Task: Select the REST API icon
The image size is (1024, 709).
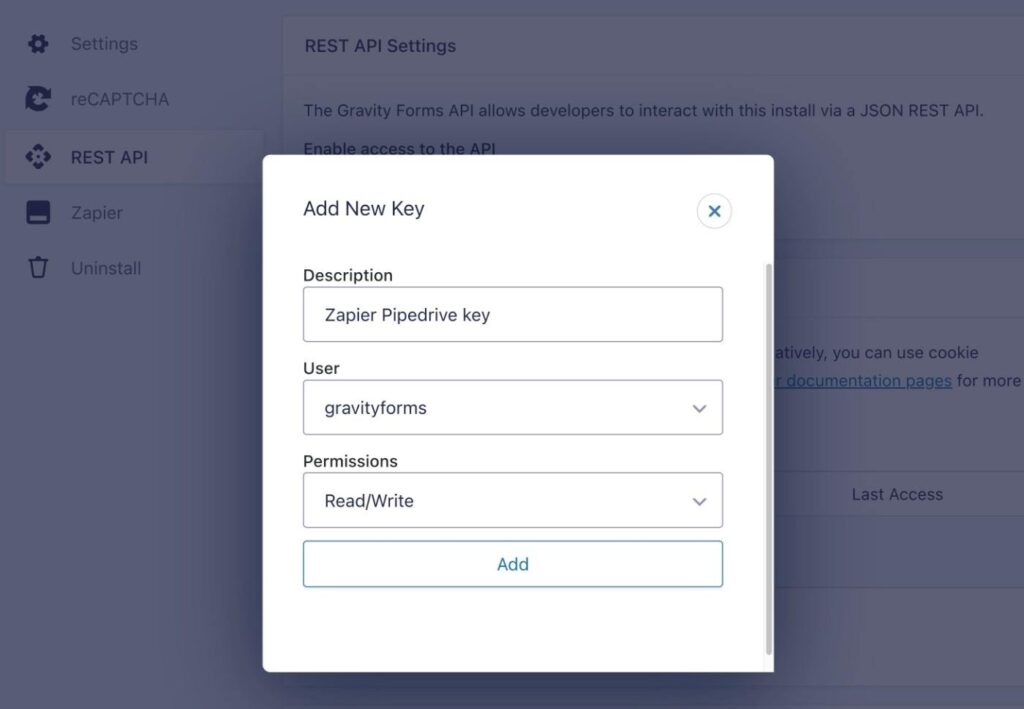Action: click(x=37, y=156)
